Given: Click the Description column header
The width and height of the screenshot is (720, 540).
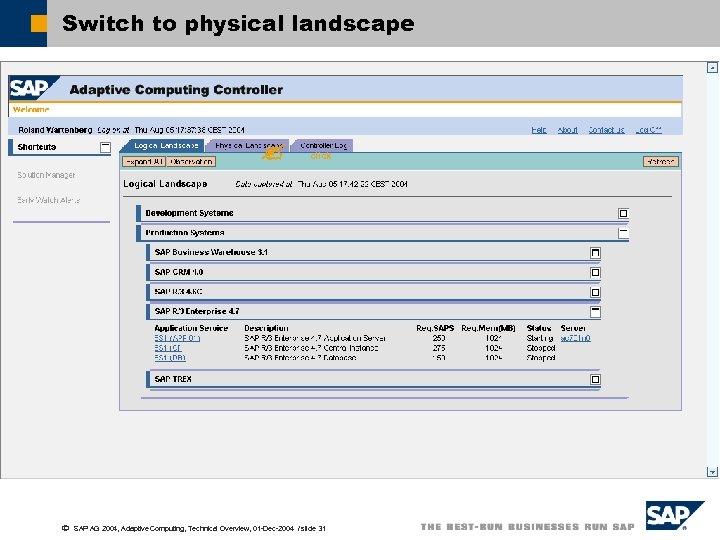Looking at the screenshot, I should 266,328.
